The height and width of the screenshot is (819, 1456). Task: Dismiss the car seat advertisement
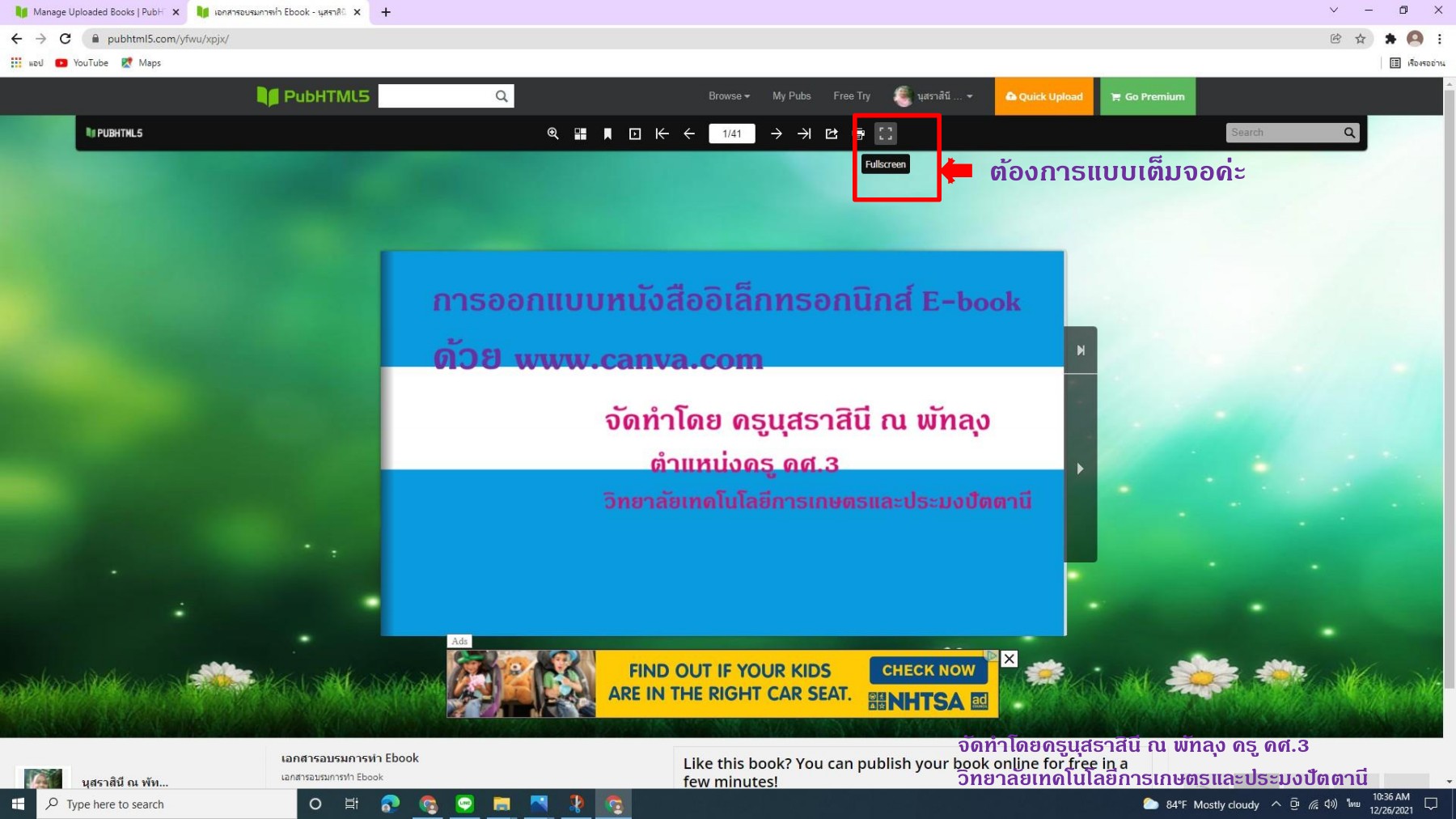1008,658
